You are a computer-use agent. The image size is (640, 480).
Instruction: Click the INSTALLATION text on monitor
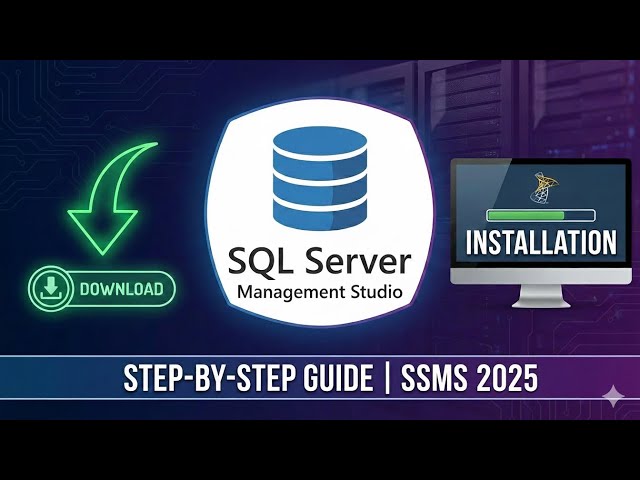[541, 242]
